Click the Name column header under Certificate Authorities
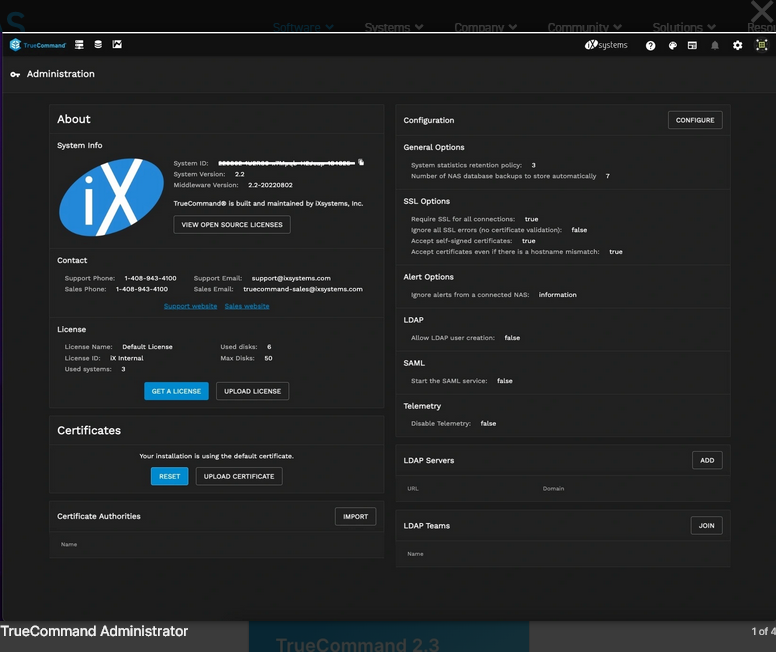The width and height of the screenshot is (776, 652). point(69,545)
